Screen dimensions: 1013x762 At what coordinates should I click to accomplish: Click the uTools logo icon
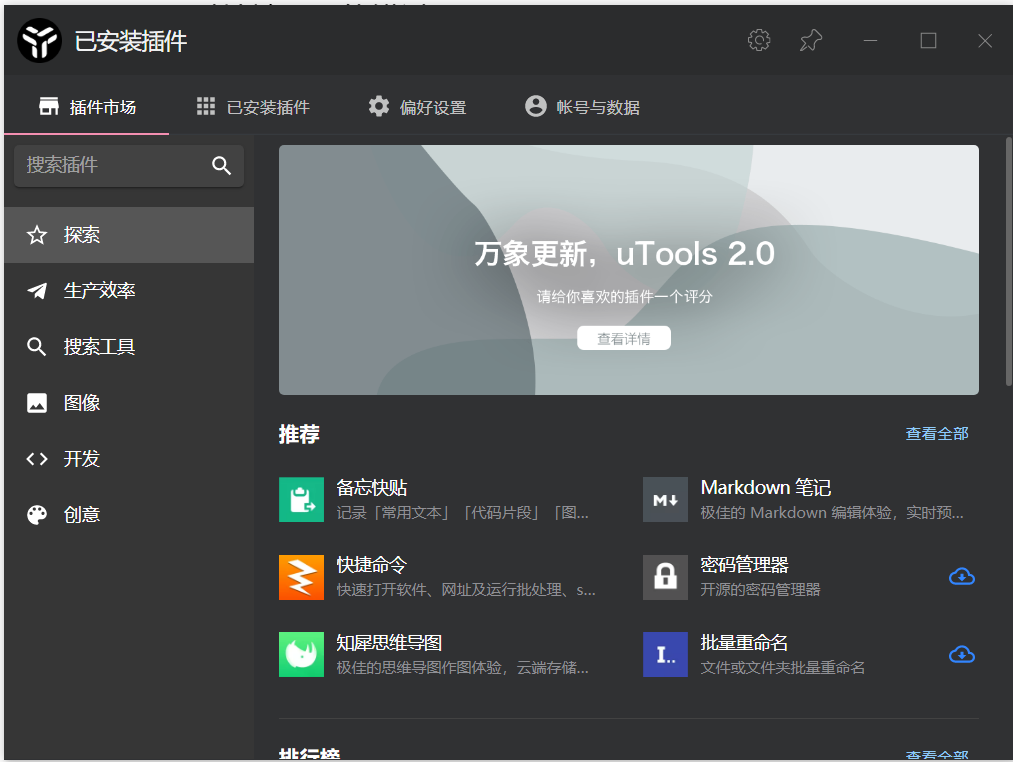point(39,41)
